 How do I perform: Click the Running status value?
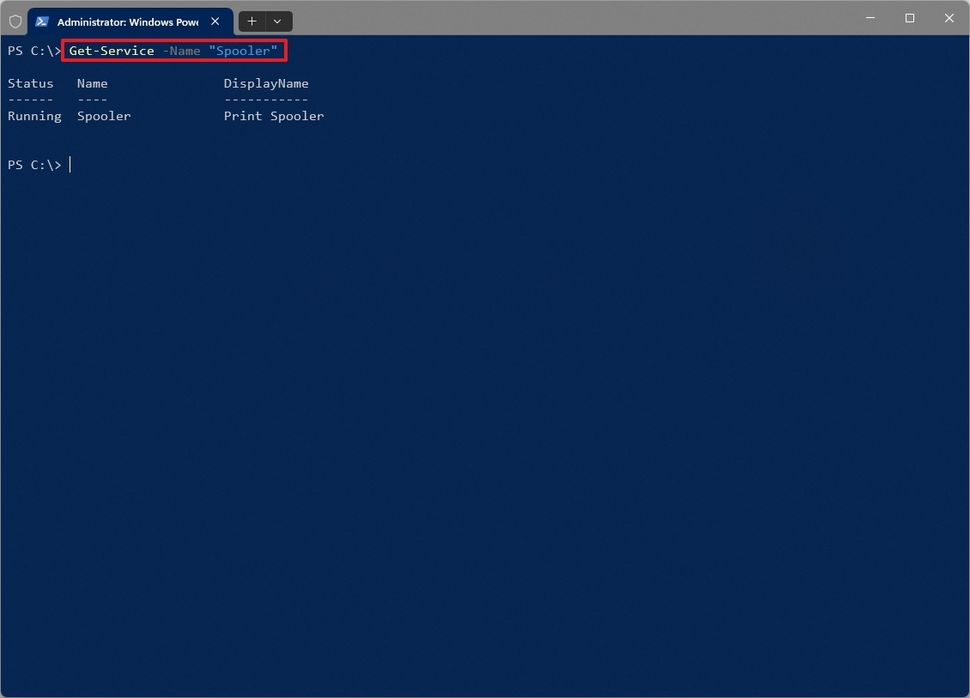pos(35,116)
